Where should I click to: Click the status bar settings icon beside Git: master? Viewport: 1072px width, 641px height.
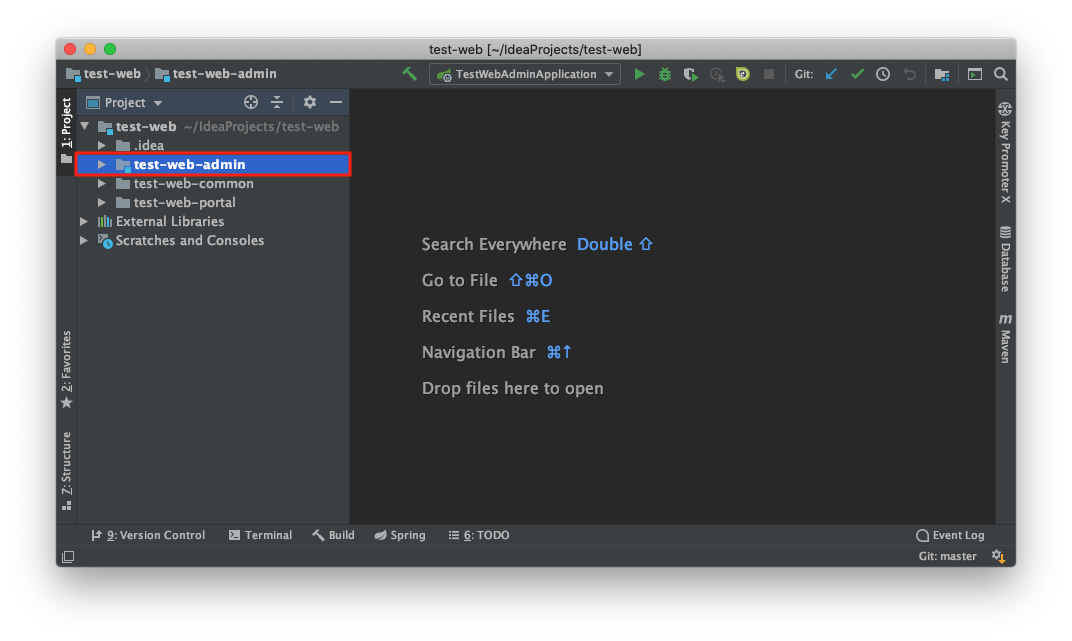coord(998,556)
